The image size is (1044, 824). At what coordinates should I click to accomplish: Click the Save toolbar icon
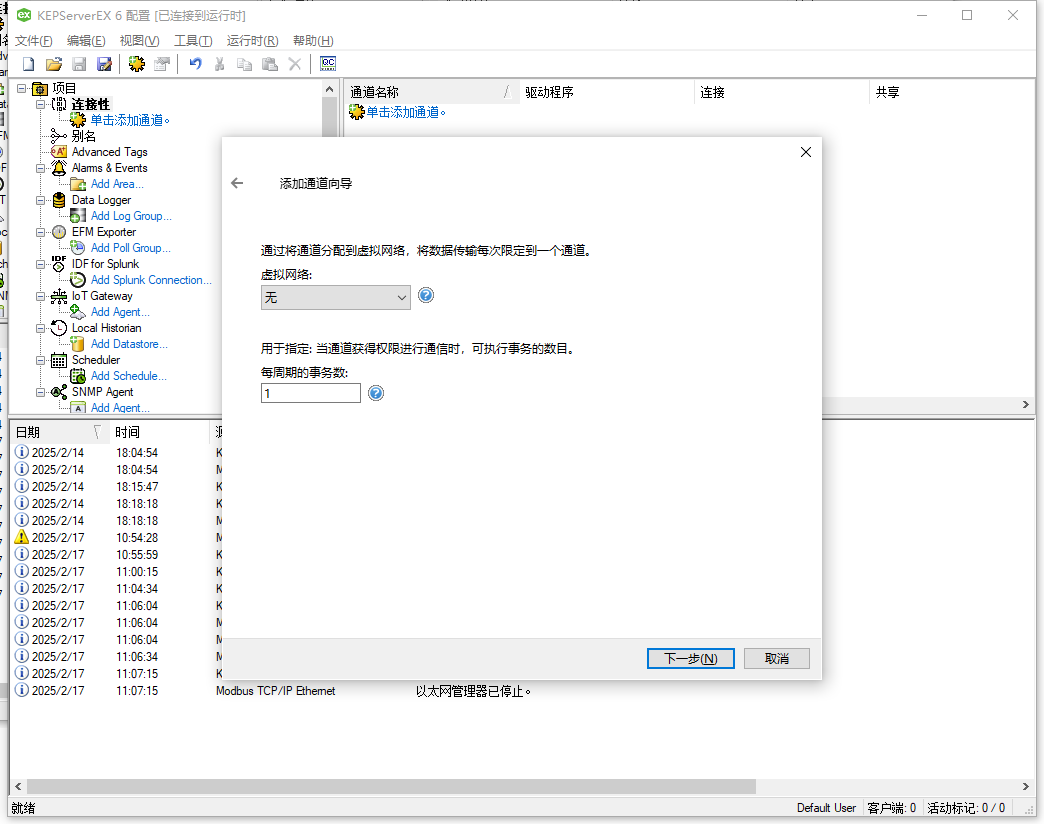click(x=79, y=64)
